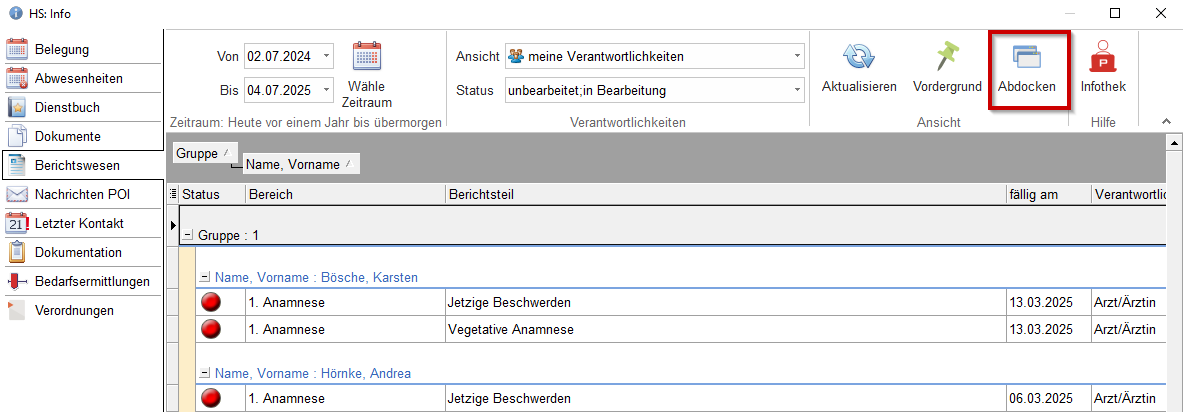Select Letzter Kontakt in sidebar

click(78, 223)
